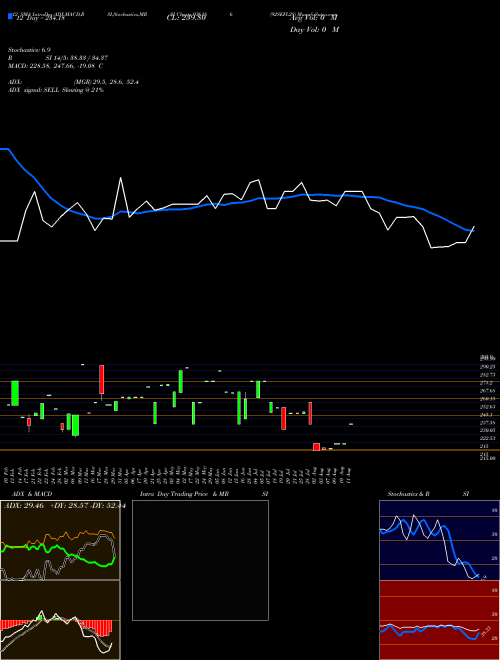Click the blue-background Stochastics chart

coord(439,540)
